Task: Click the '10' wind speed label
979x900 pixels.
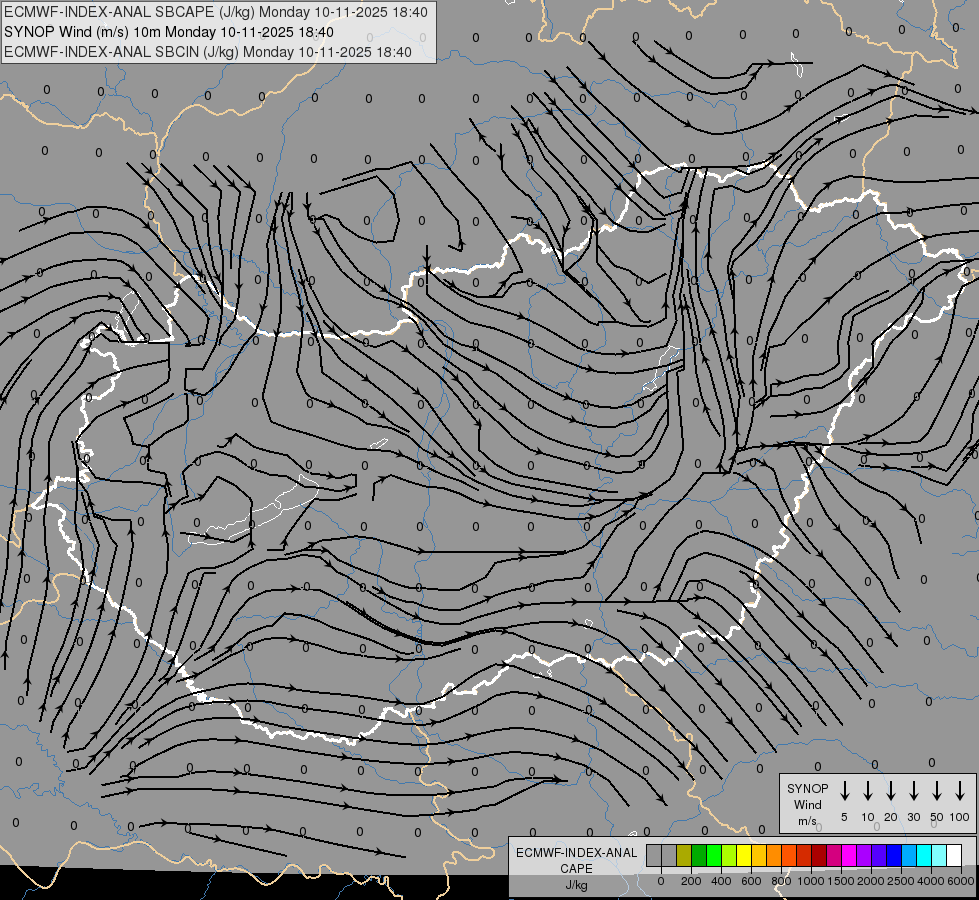Action: tap(868, 817)
